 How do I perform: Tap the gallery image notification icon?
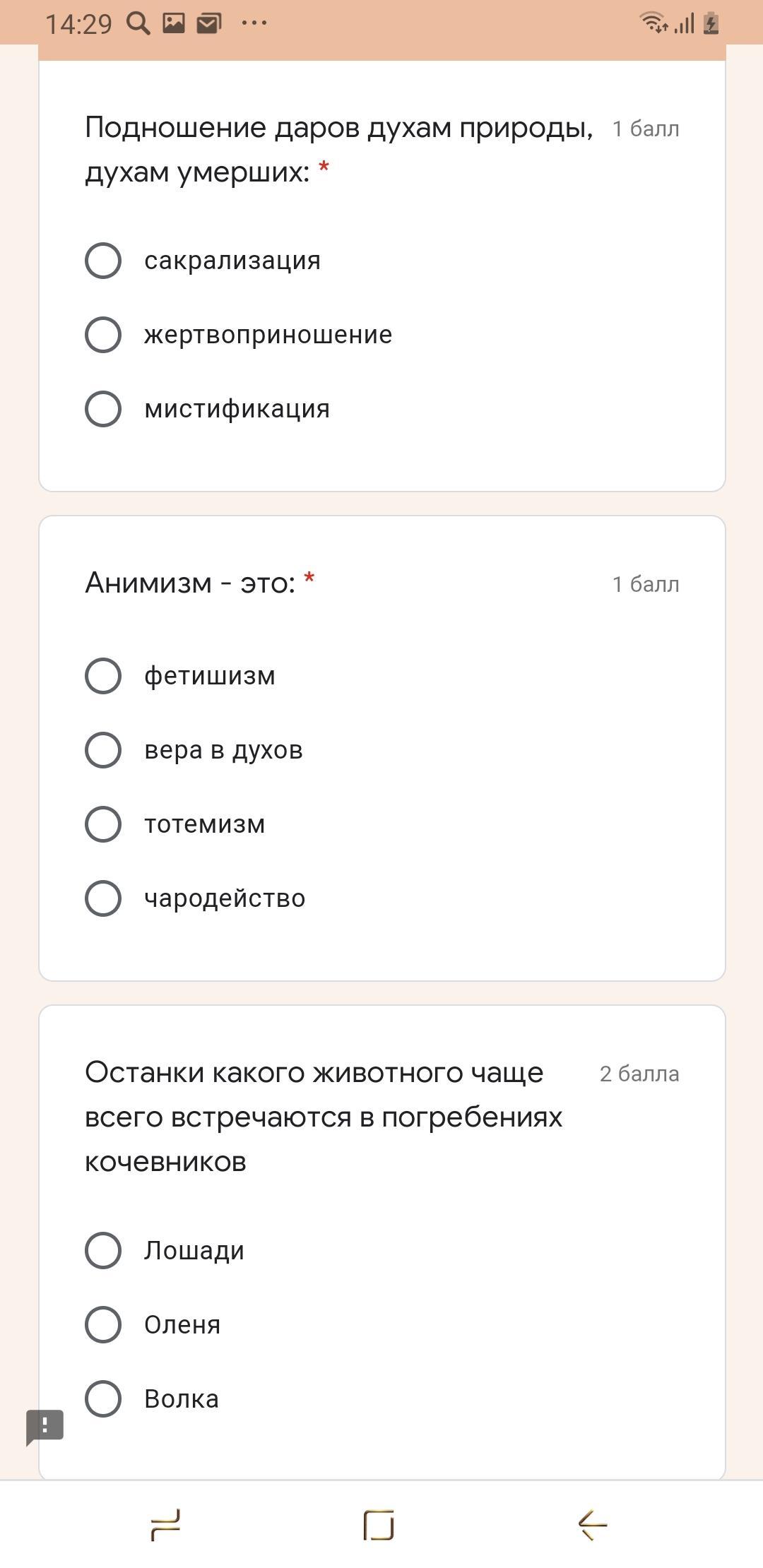pos(174,23)
